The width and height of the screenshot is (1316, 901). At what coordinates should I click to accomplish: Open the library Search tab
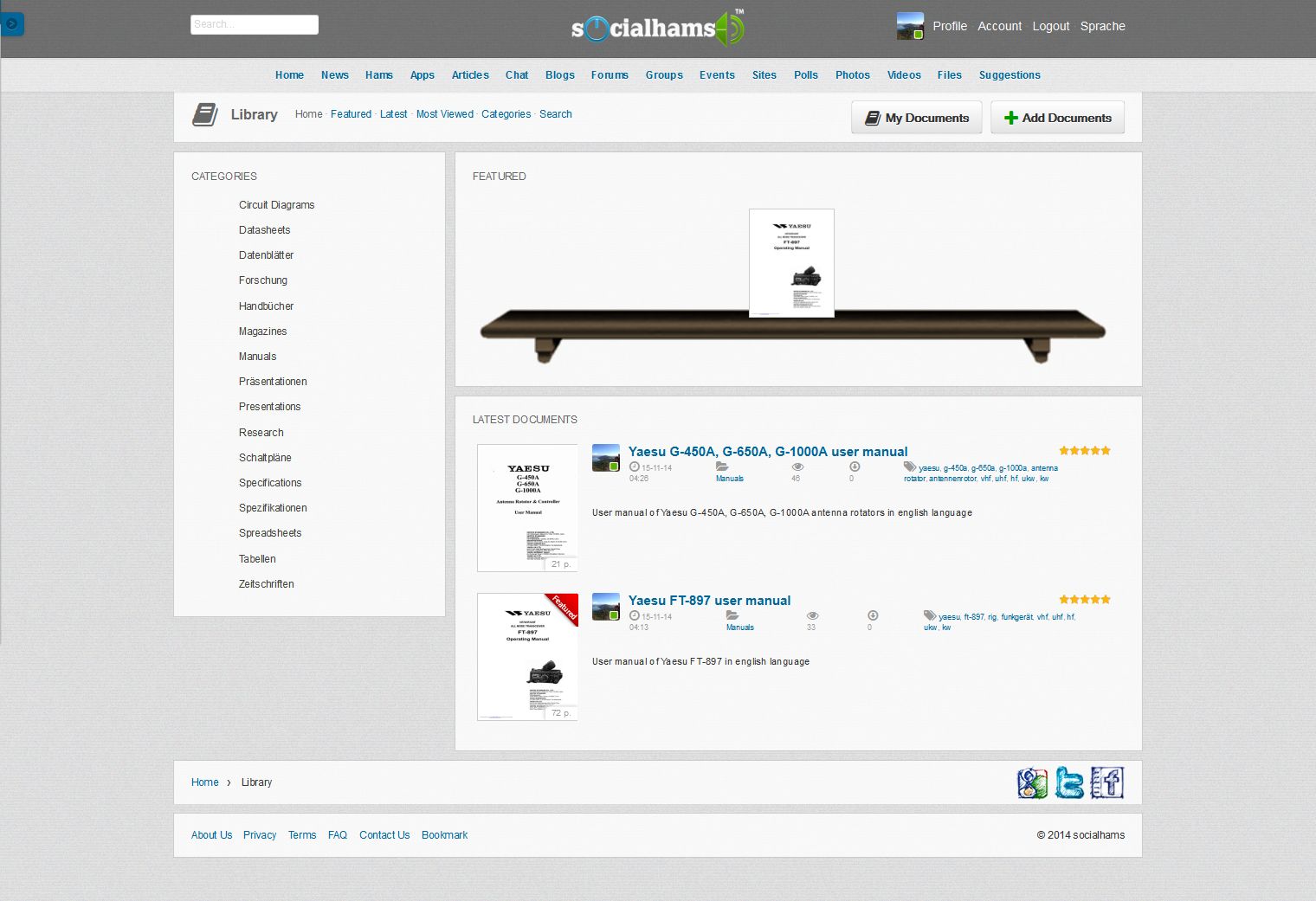coord(556,114)
